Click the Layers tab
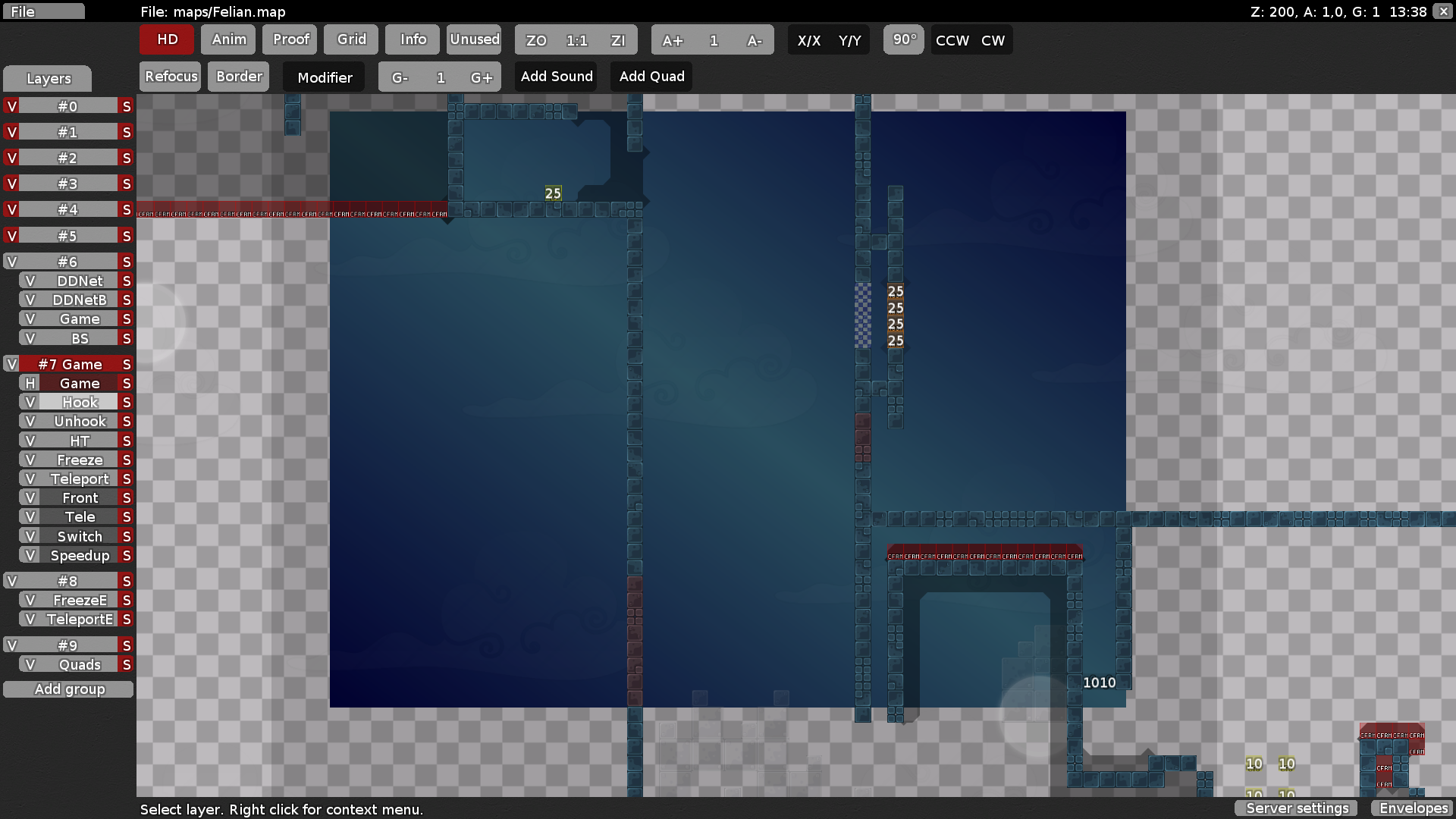 [x=48, y=78]
